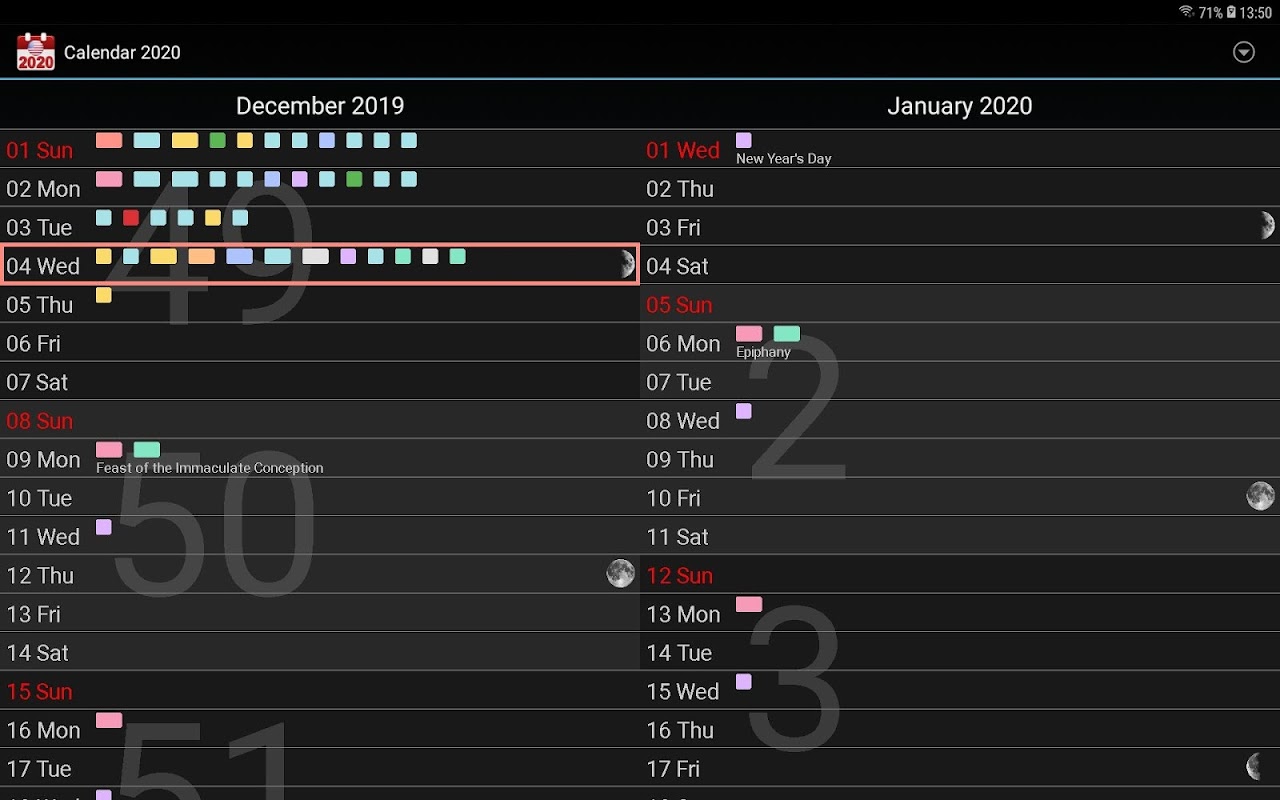Click the moon phase icon on 04 Wed December
This screenshot has width=1280, height=800.
626,264
